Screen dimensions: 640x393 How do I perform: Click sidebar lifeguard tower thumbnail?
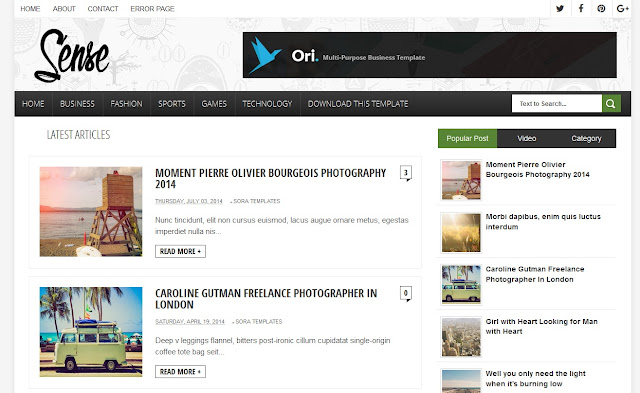[461, 180]
